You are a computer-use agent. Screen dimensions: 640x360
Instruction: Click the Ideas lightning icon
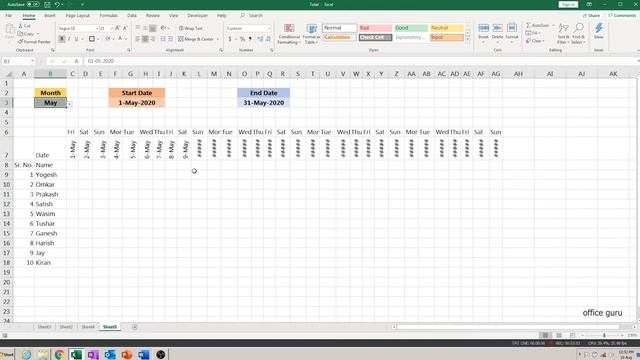click(x=599, y=29)
